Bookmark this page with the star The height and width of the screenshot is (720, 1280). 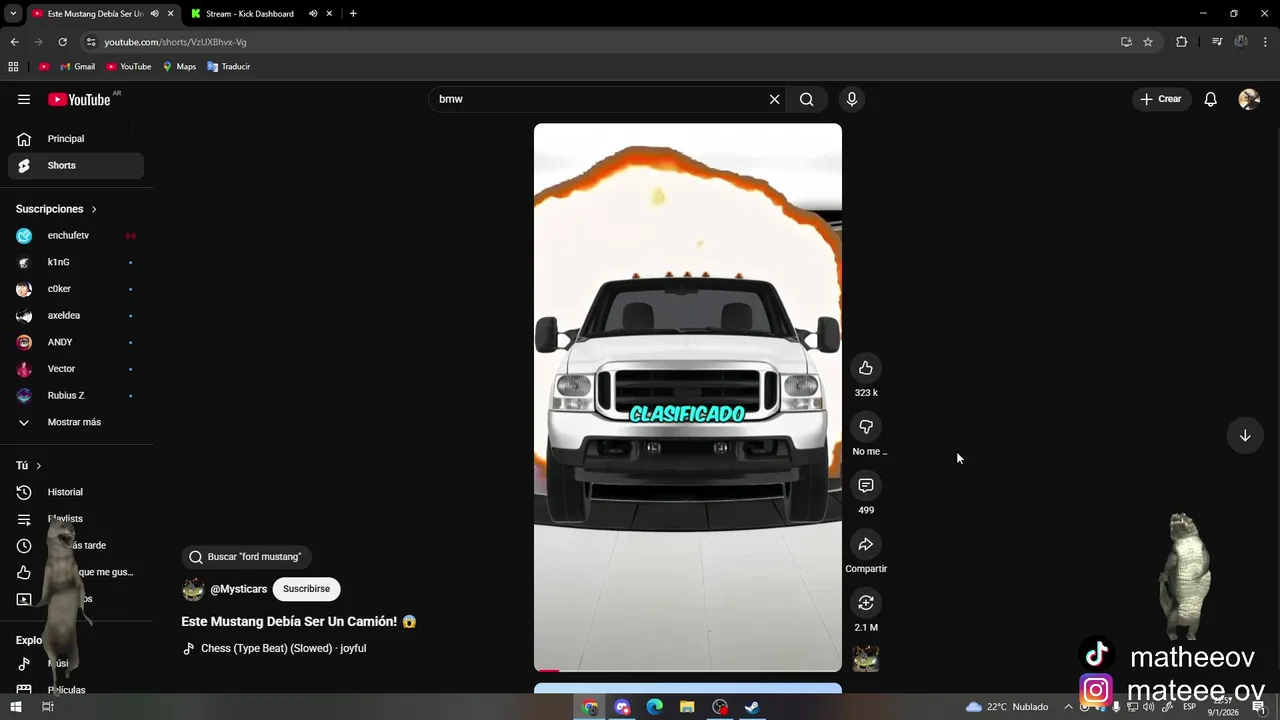click(x=1148, y=42)
